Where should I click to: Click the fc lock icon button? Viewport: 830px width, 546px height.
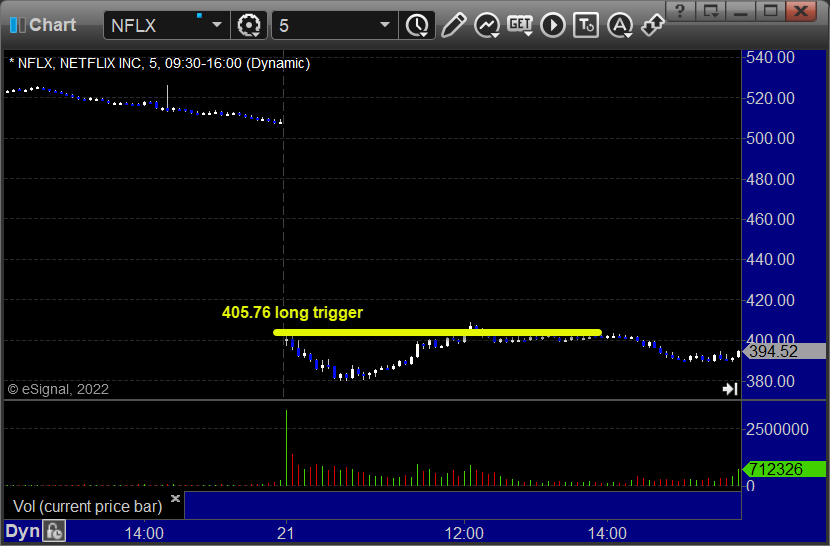tap(54, 531)
